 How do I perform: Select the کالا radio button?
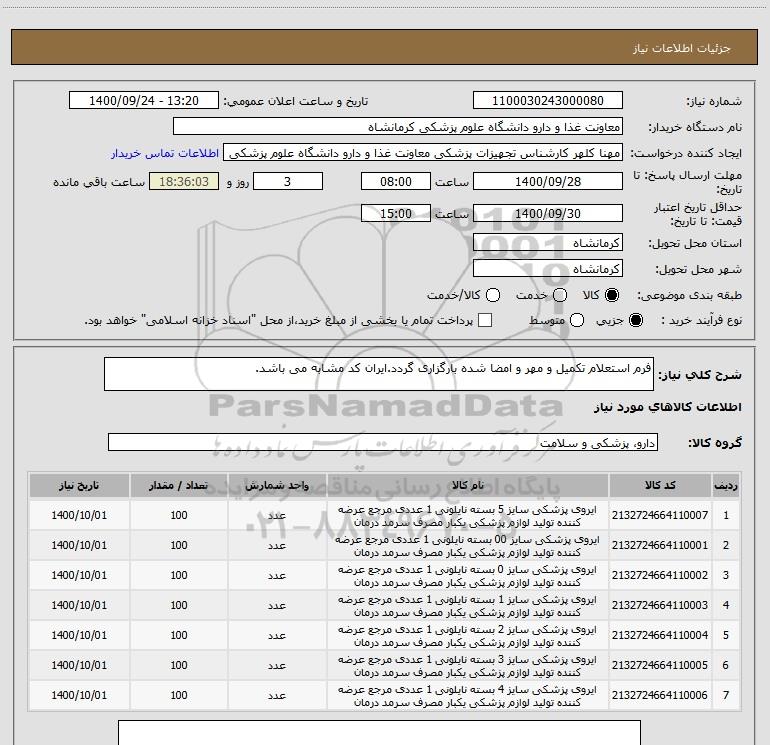(x=612, y=295)
